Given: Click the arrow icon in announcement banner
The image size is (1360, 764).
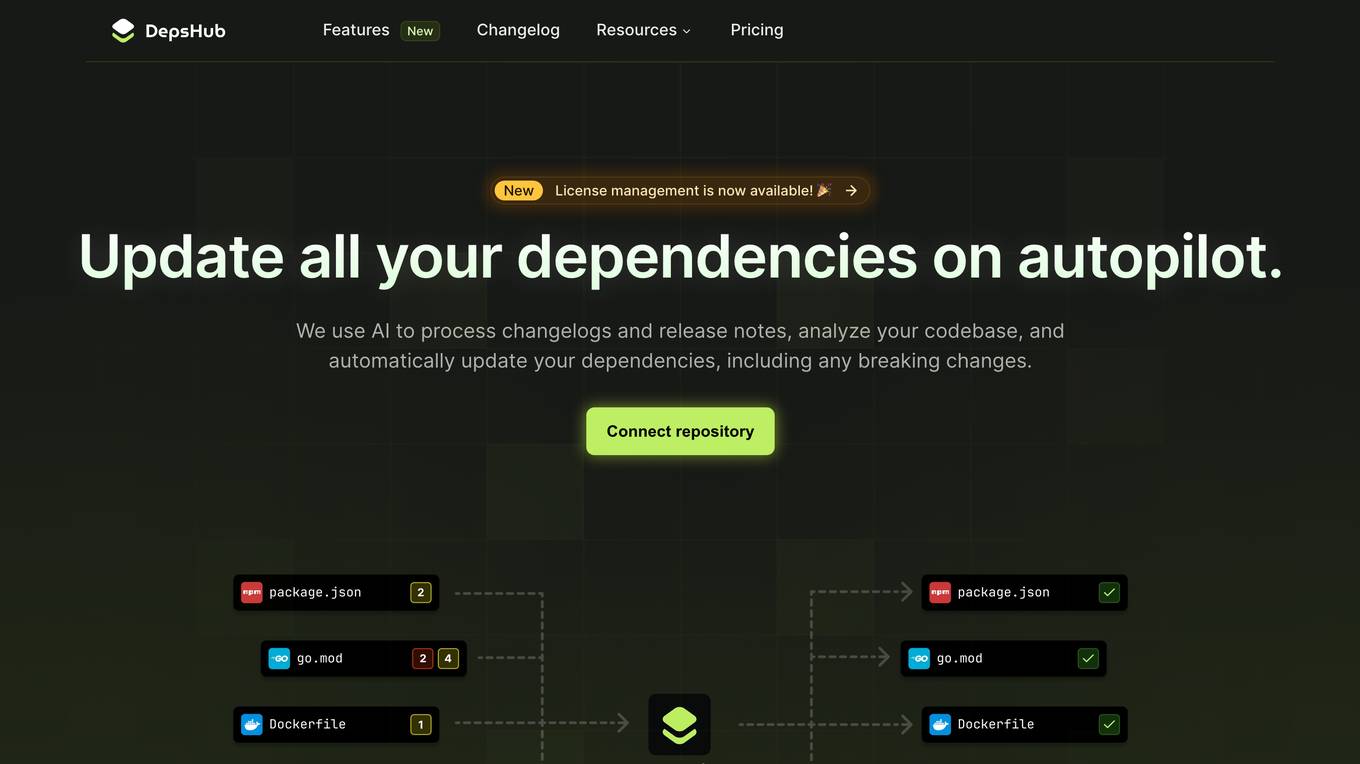Looking at the screenshot, I should tap(851, 190).
